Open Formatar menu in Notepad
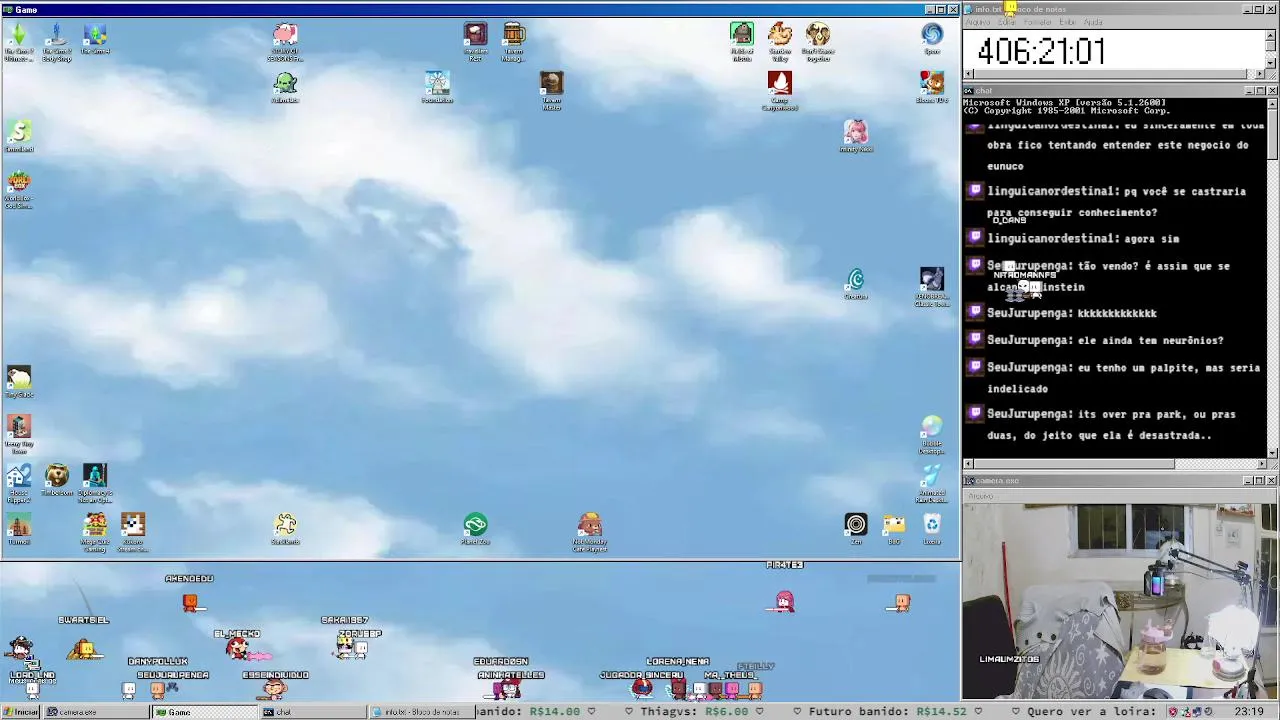 (x=1038, y=22)
